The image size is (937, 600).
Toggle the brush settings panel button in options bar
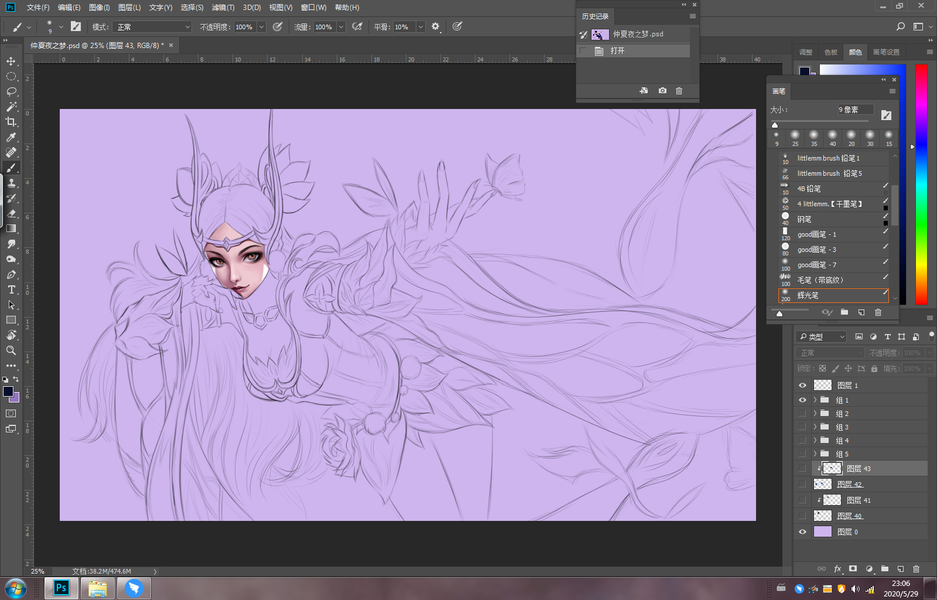tap(76, 26)
